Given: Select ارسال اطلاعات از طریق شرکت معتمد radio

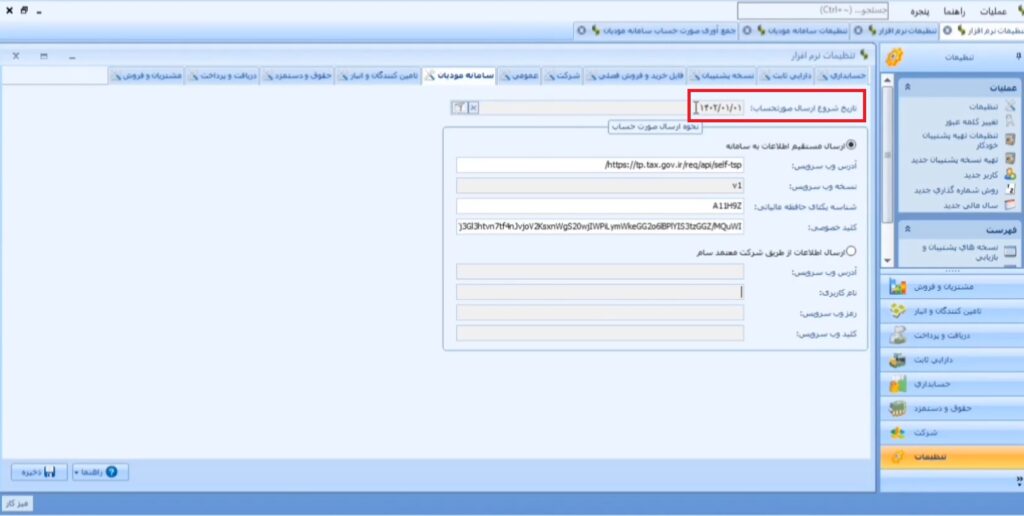Looking at the screenshot, I should [851, 251].
